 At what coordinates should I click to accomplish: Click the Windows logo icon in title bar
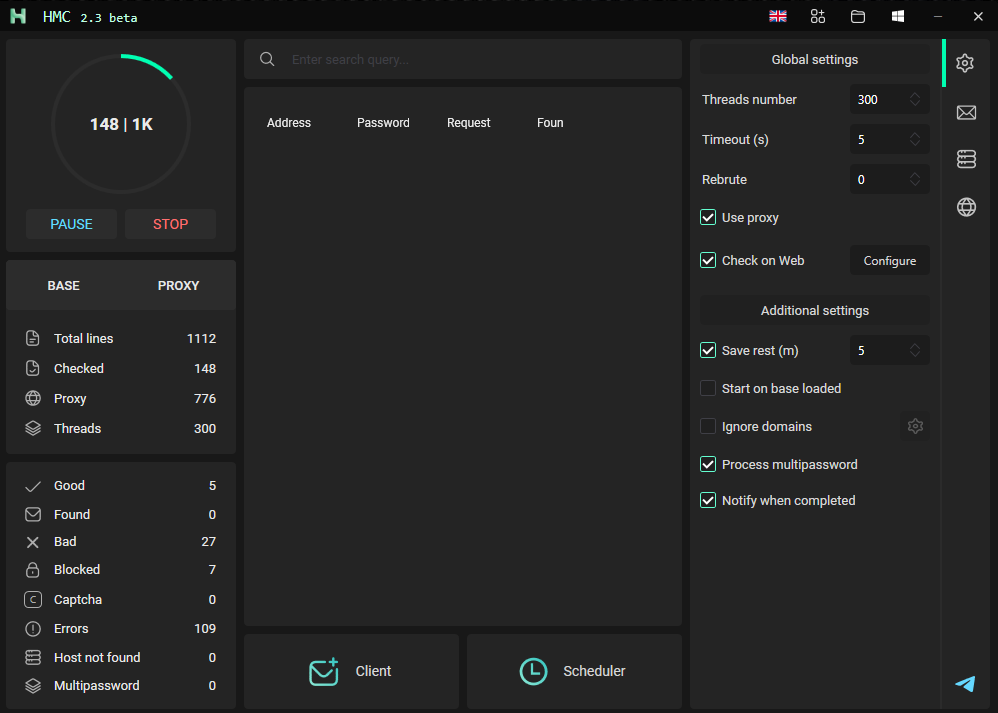tap(898, 17)
